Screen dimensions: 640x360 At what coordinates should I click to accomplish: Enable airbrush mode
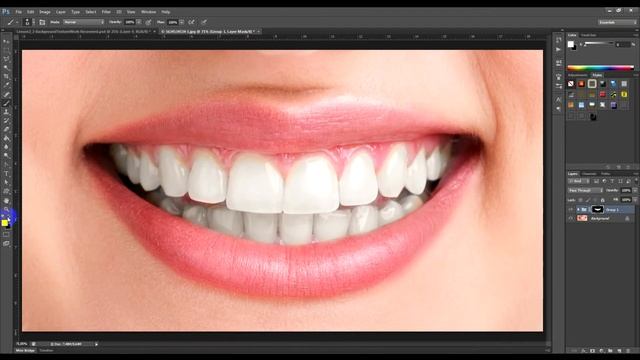191,22
